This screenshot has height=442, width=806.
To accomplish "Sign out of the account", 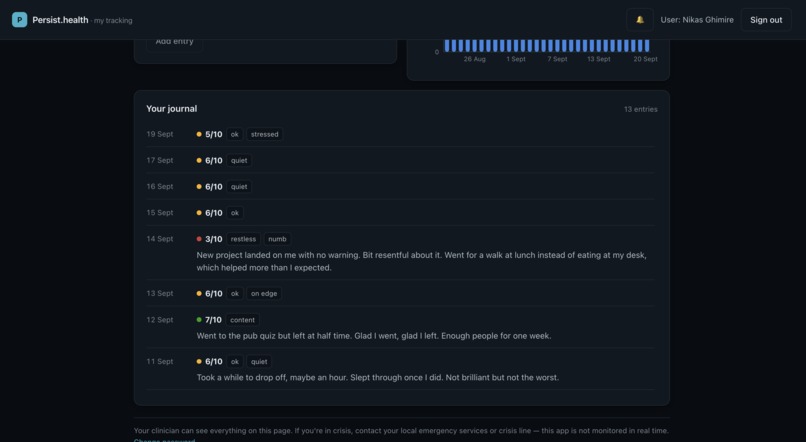I will click(766, 20).
